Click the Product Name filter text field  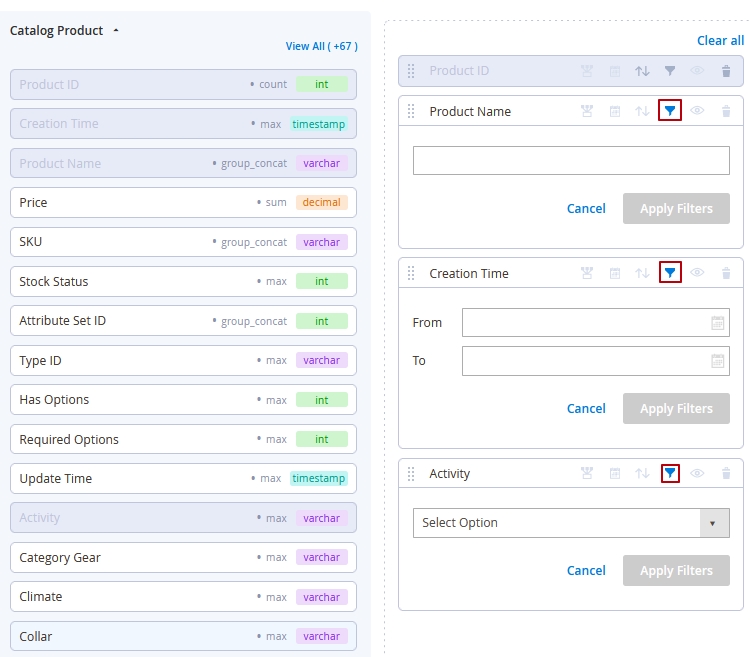570,161
